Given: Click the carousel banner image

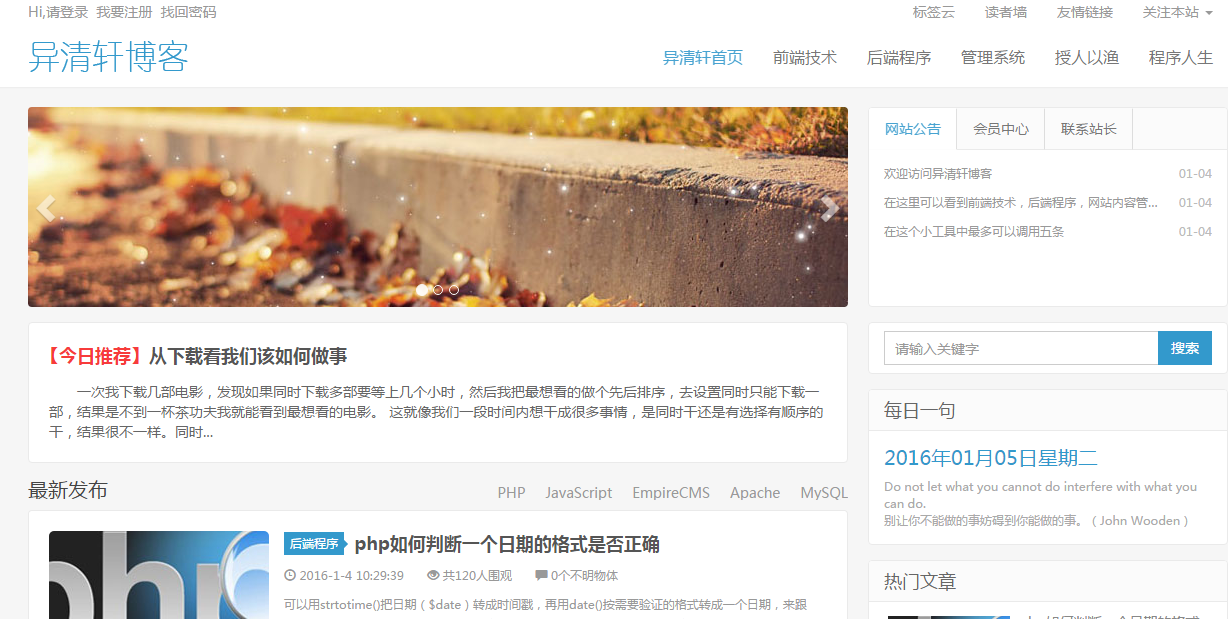Looking at the screenshot, I should click(438, 207).
